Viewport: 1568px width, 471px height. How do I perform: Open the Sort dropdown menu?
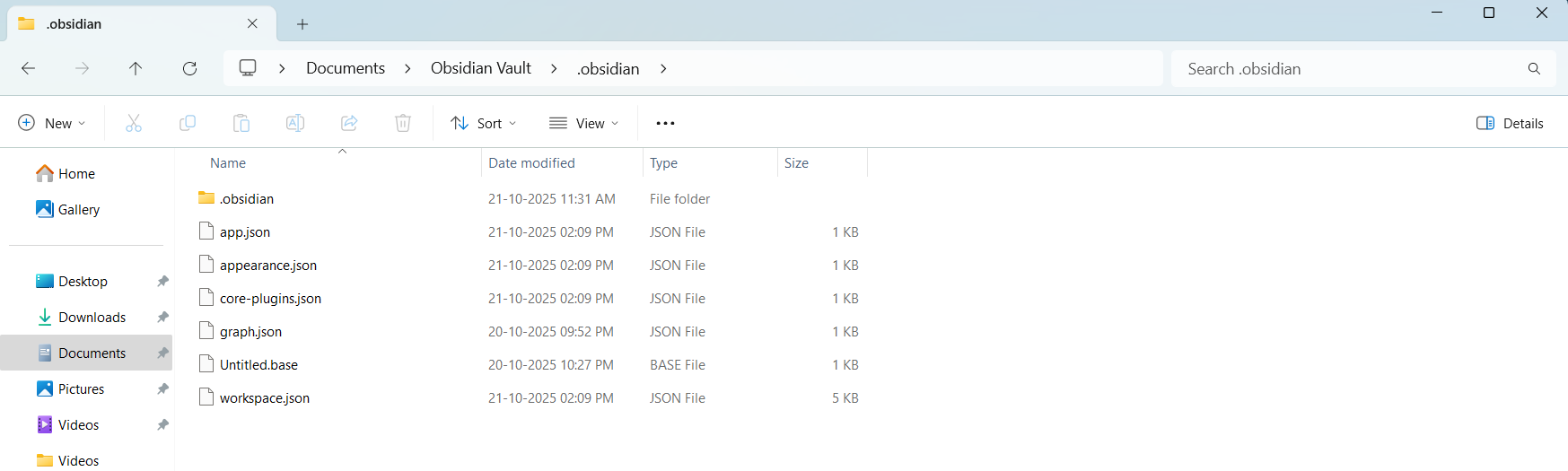pyautogui.click(x=483, y=123)
